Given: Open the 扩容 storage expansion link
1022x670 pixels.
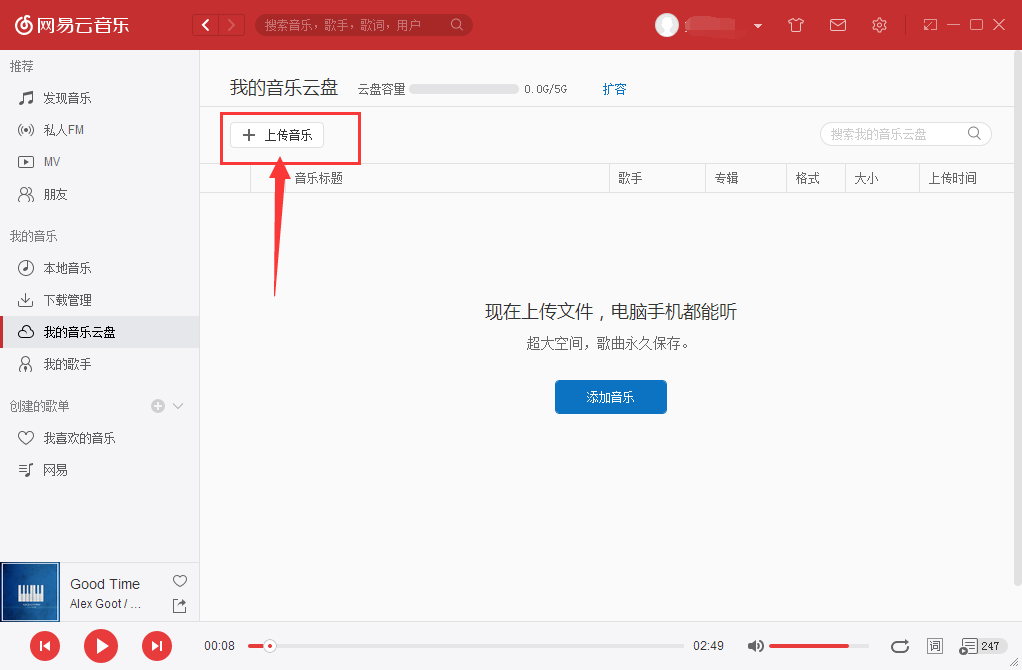Looking at the screenshot, I should [x=614, y=88].
